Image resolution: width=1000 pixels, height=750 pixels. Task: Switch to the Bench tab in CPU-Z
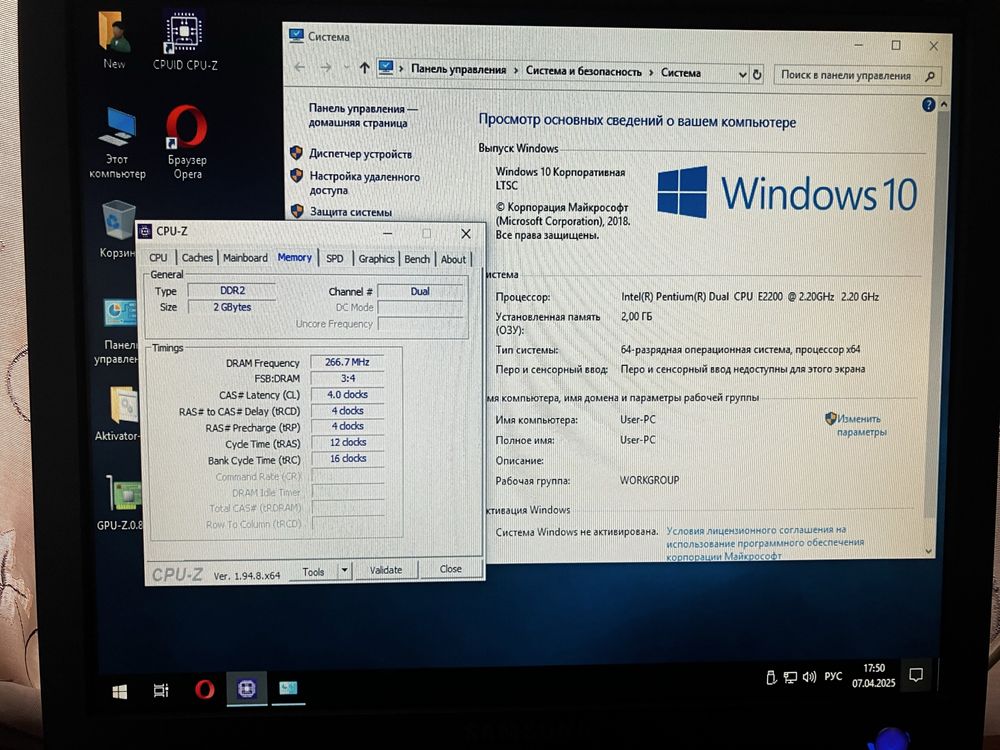416,259
